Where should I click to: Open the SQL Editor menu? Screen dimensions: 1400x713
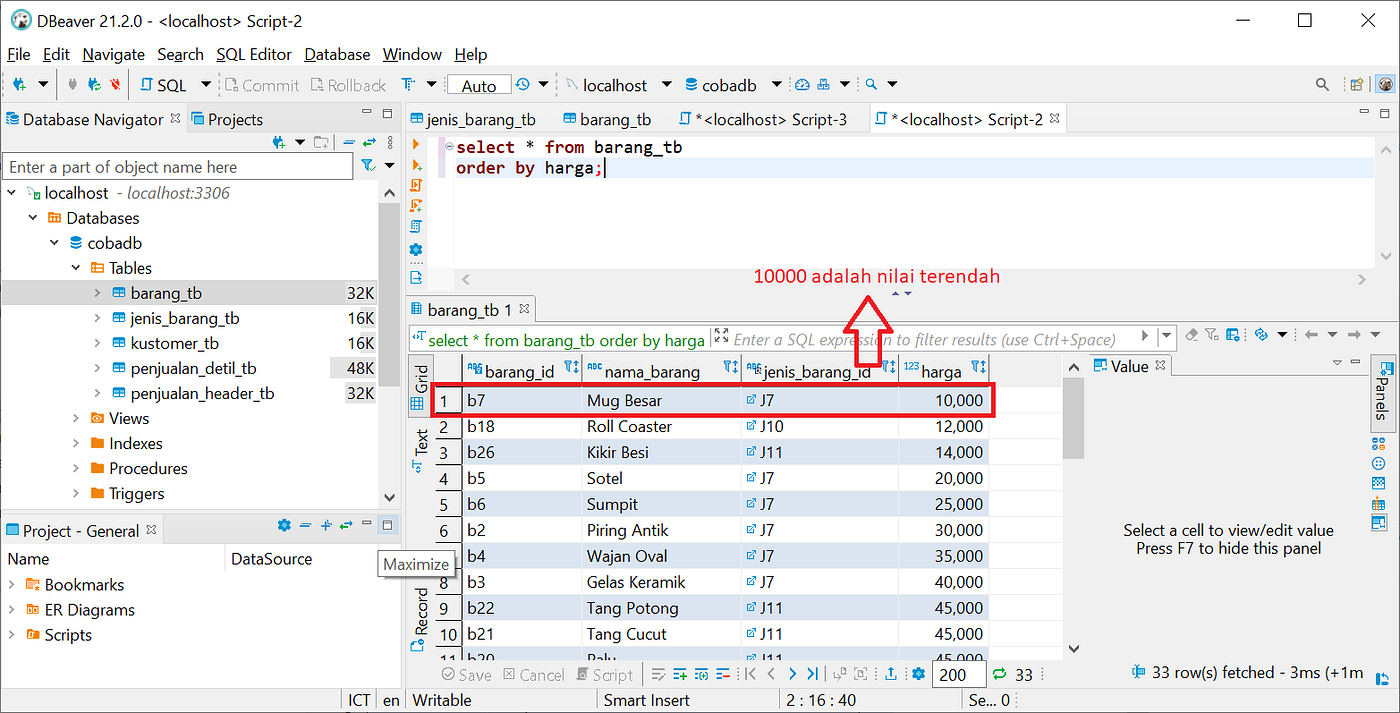pyautogui.click(x=254, y=54)
